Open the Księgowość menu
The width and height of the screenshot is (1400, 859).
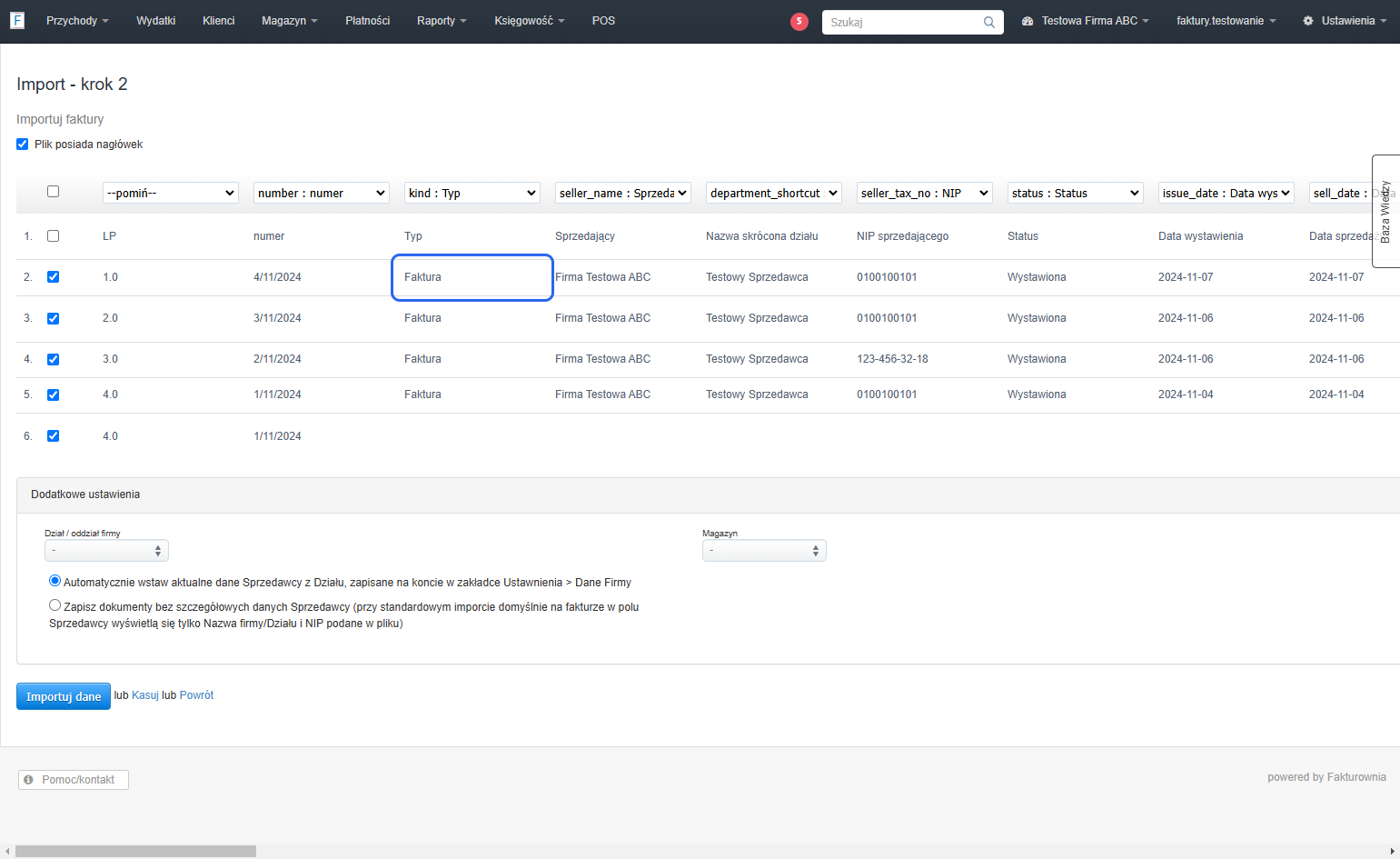(530, 21)
